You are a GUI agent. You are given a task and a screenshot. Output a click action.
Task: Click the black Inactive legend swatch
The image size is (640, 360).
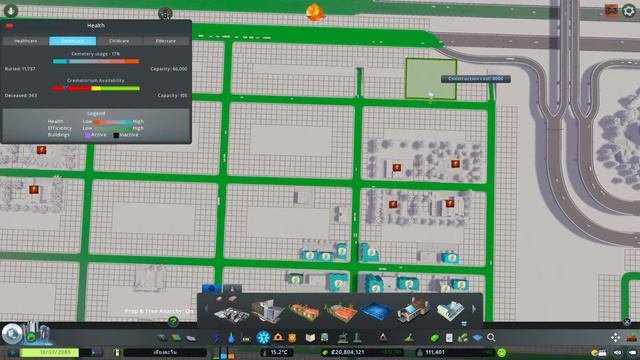point(116,135)
